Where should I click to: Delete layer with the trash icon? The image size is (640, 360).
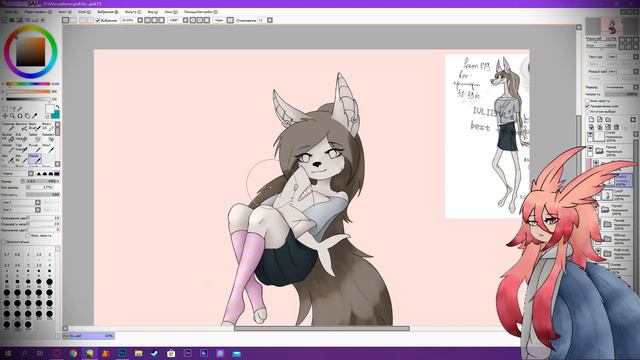[616, 127]
